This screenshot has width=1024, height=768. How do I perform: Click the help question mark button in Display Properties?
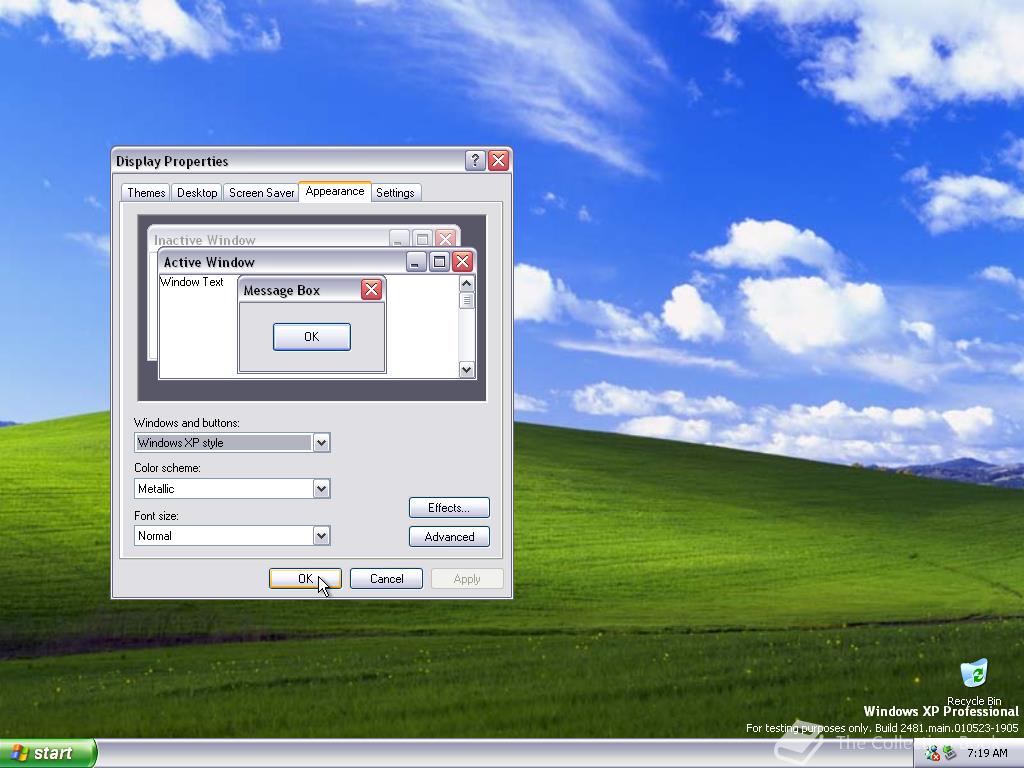(475, 160)
